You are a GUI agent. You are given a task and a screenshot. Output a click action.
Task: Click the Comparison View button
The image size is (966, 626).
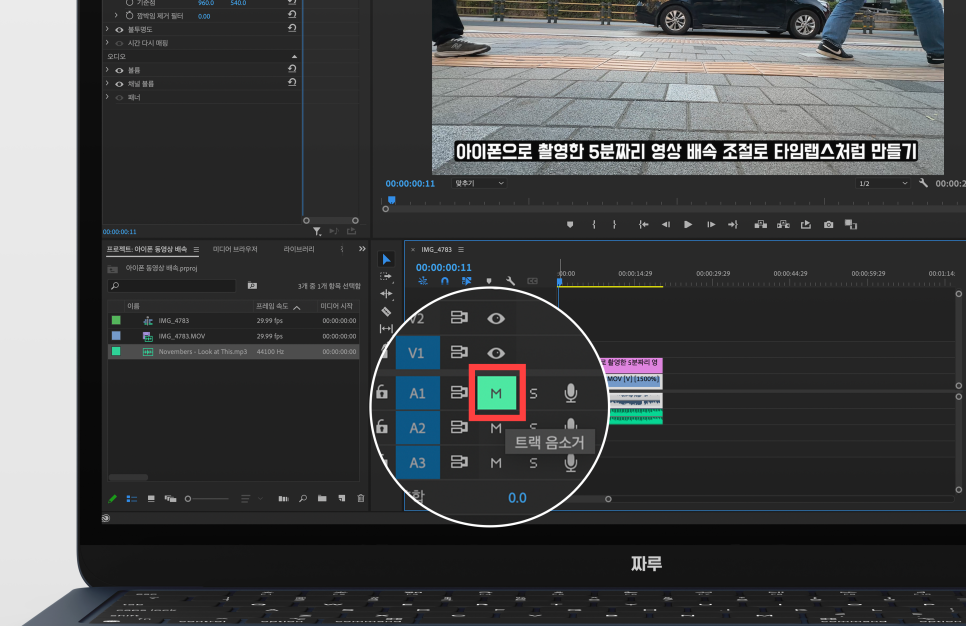coord(851,225)
